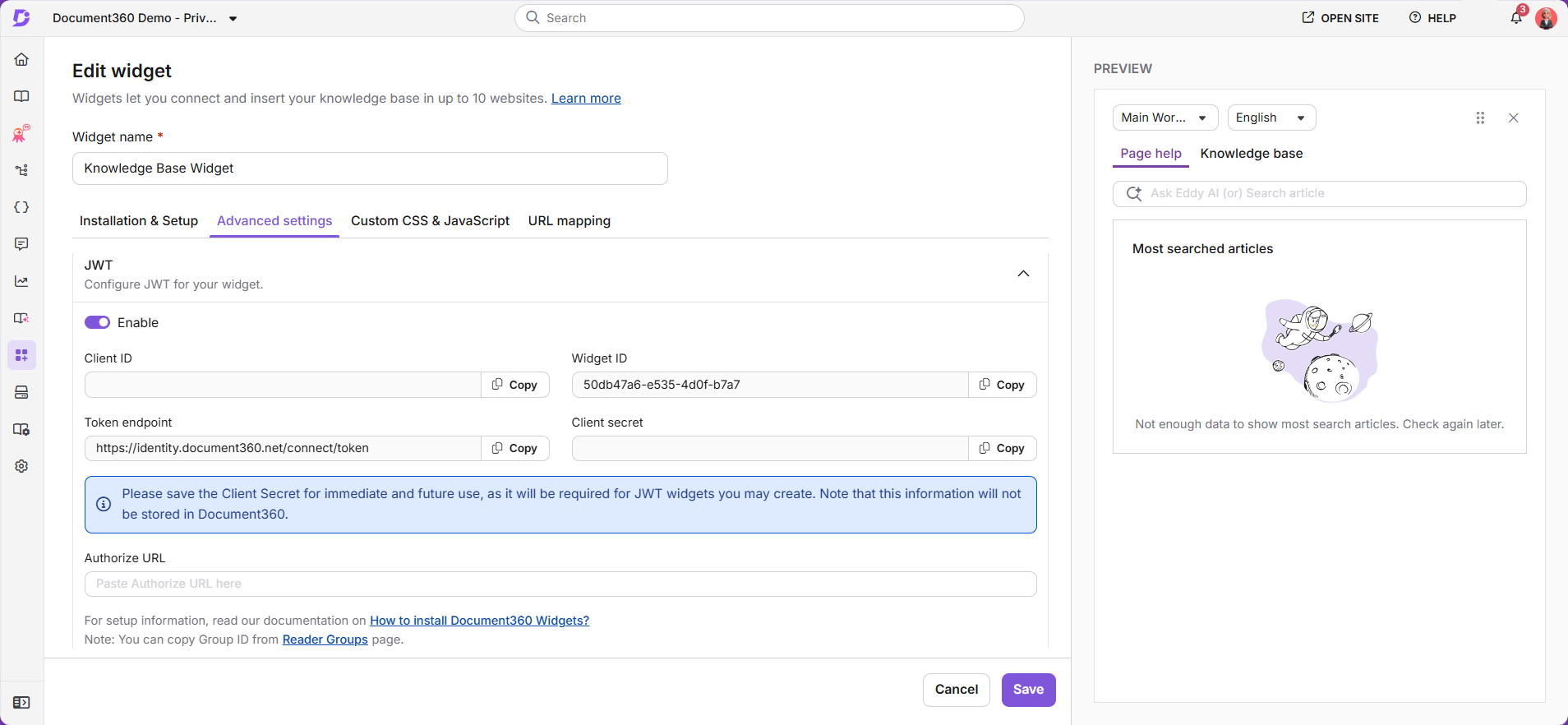This screenshot has height=725, width=1568.
Task: Select the Page help tab in preview
Action: [1151, 153]
